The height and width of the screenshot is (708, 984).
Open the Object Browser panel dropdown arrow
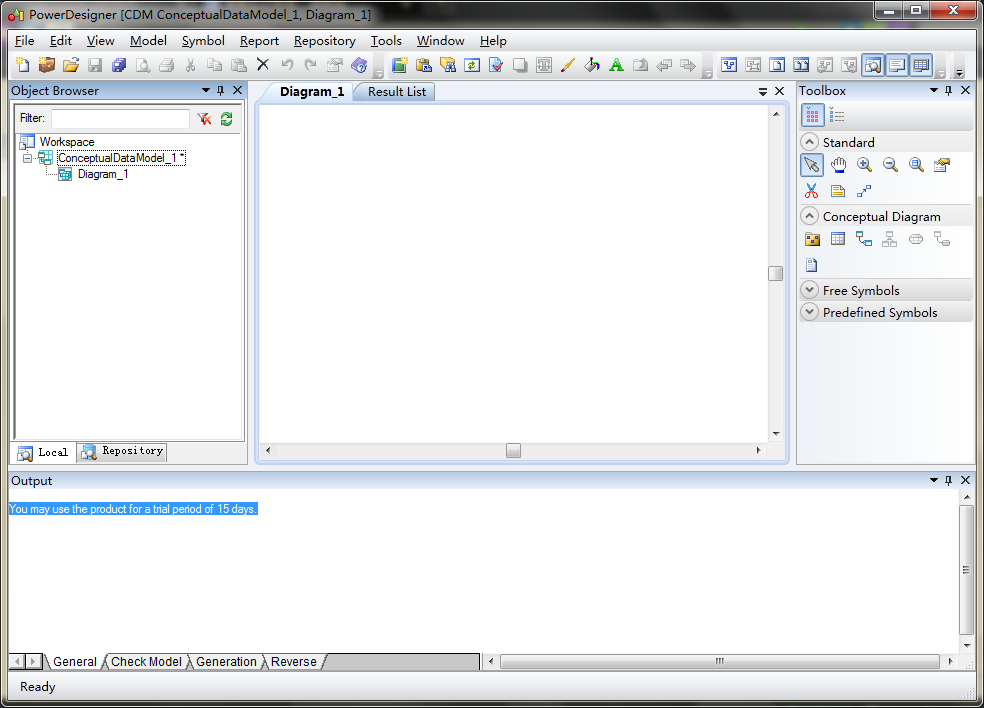click(x=205, y=90)
